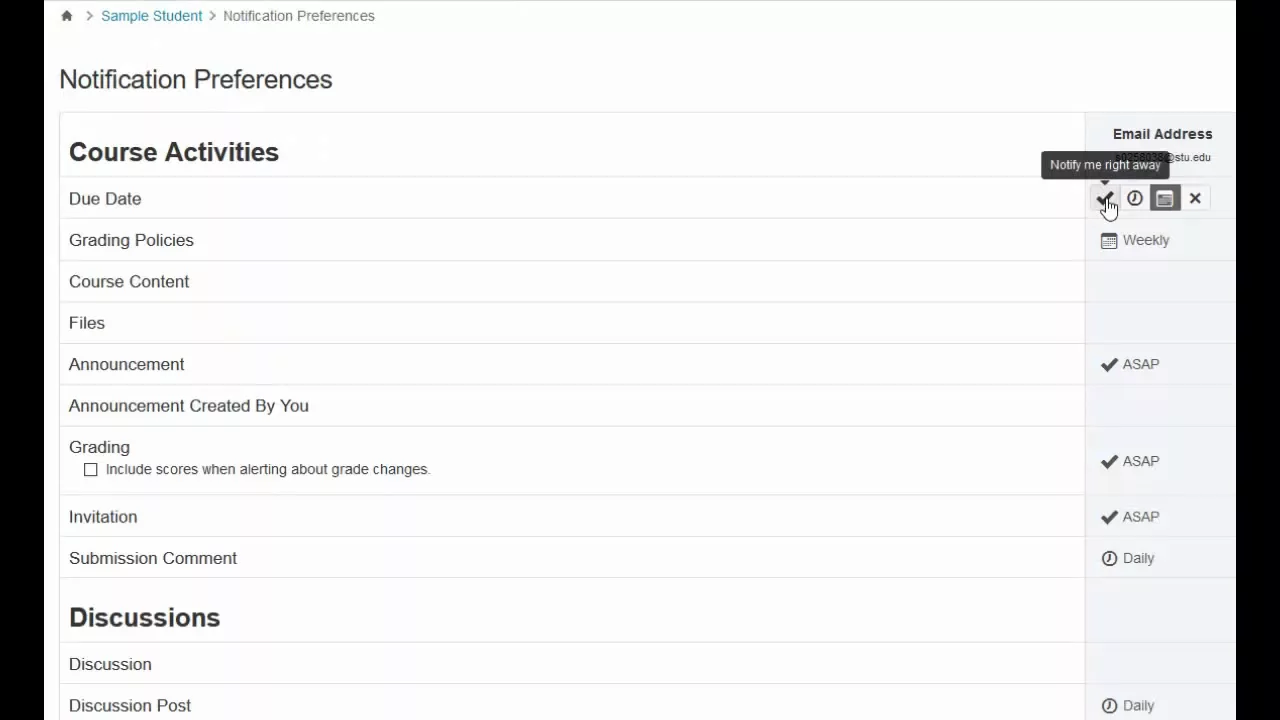Viewport: 1280px width, 720px height.
Task: Choose the daily summary clock icon for Due Date
Action: [x=1135, y=198]
